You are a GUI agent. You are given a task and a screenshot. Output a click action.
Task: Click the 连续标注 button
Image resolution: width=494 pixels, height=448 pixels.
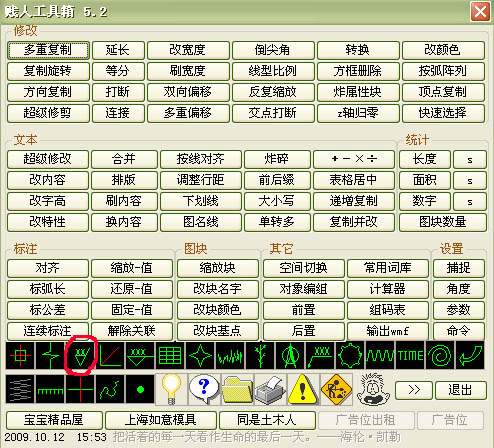coord(48,331)
